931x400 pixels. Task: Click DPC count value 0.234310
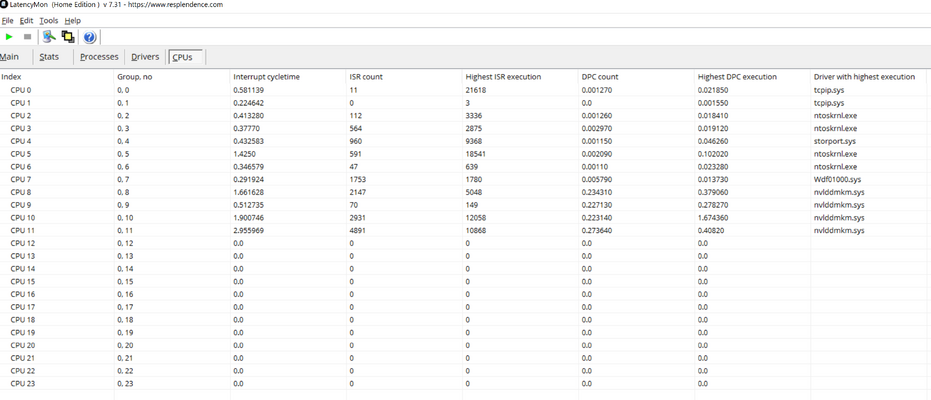[x=597, y=192]
